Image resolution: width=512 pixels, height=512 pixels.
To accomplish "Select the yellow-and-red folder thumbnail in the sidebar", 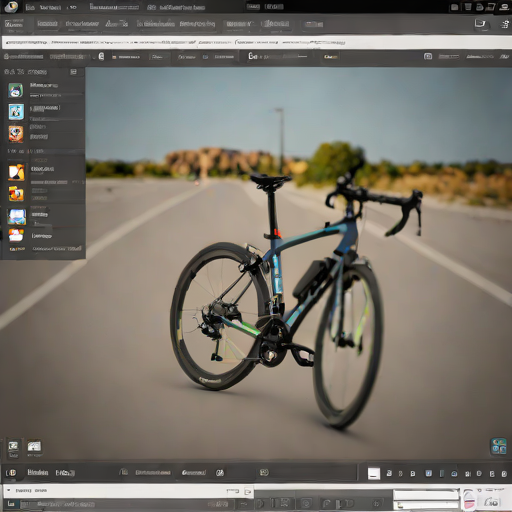I will pyautogui.click(x=16, y=194).
